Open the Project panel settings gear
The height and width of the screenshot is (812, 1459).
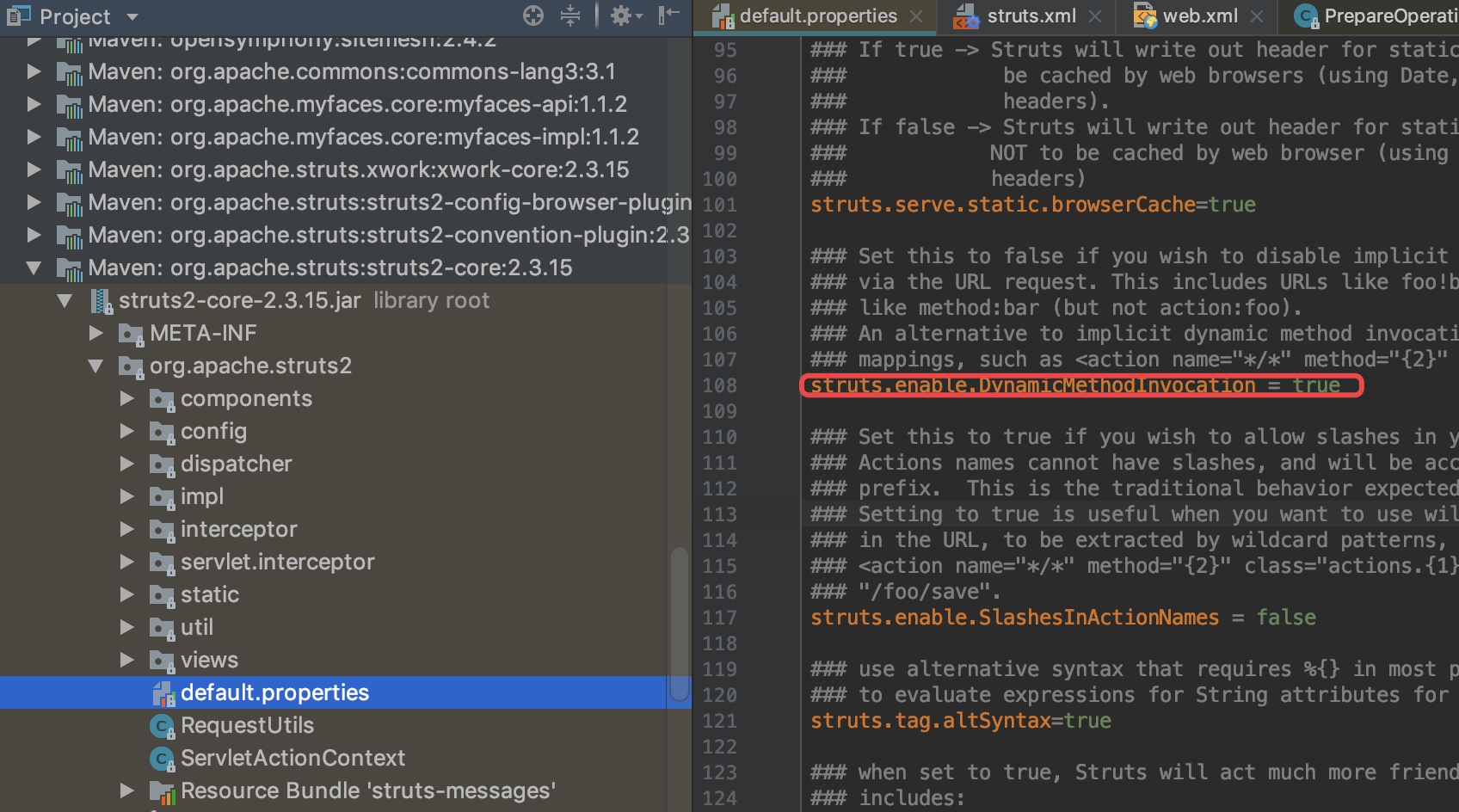(x=626, y=15)
